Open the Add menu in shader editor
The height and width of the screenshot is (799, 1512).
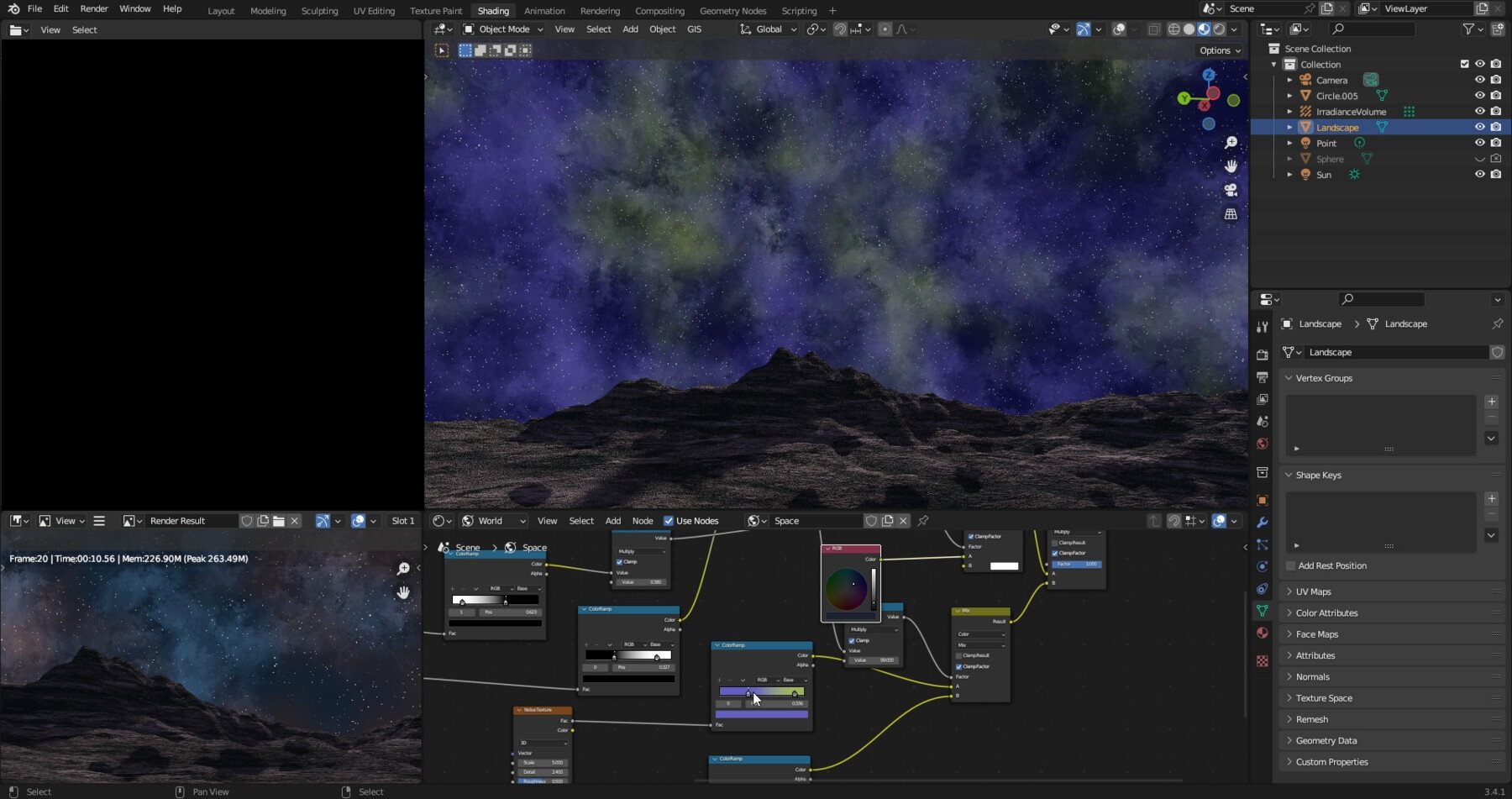(612, 520)
